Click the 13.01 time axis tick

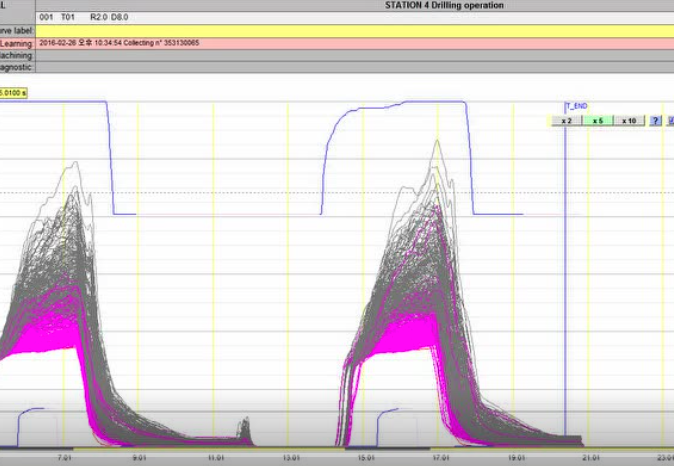pyautogui.click(x=289, y=457)
